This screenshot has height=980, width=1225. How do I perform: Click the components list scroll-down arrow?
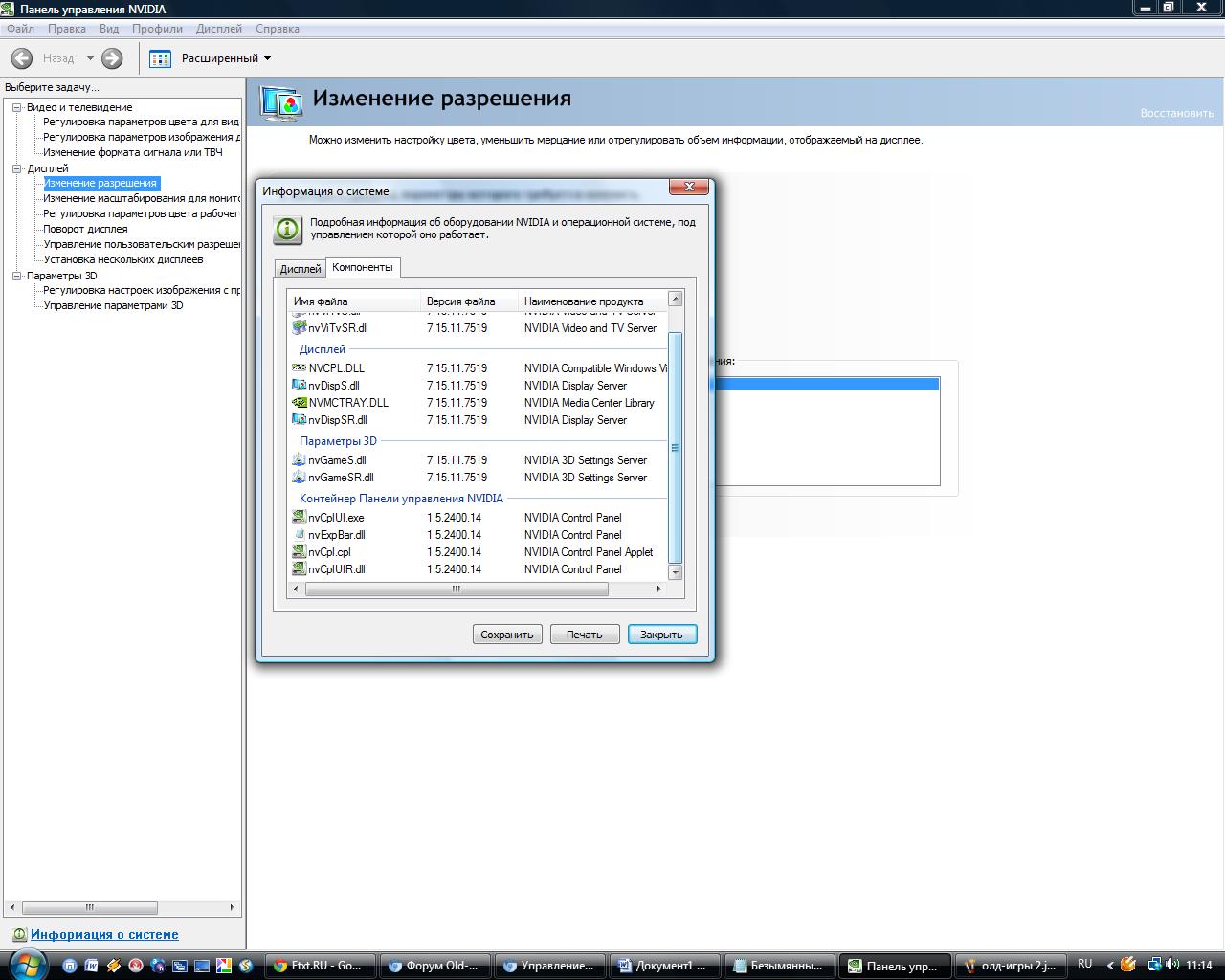675,571
